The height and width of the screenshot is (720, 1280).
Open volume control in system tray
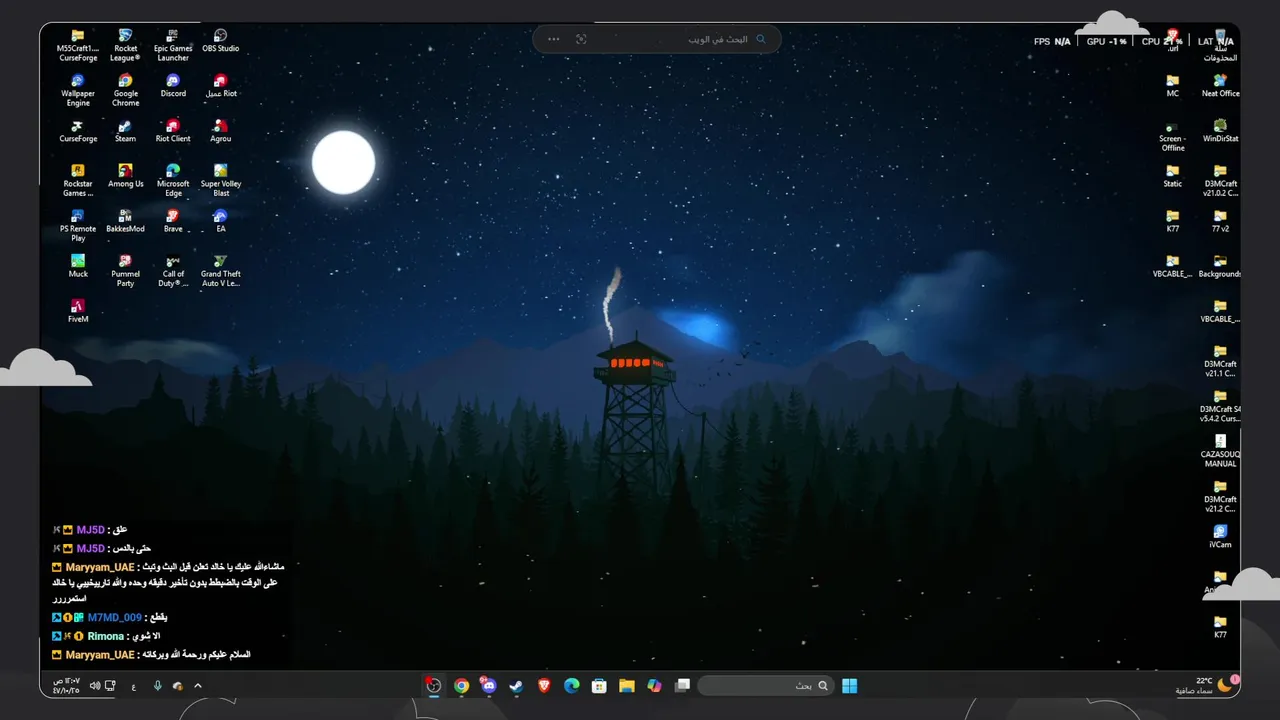pos(95,685)
